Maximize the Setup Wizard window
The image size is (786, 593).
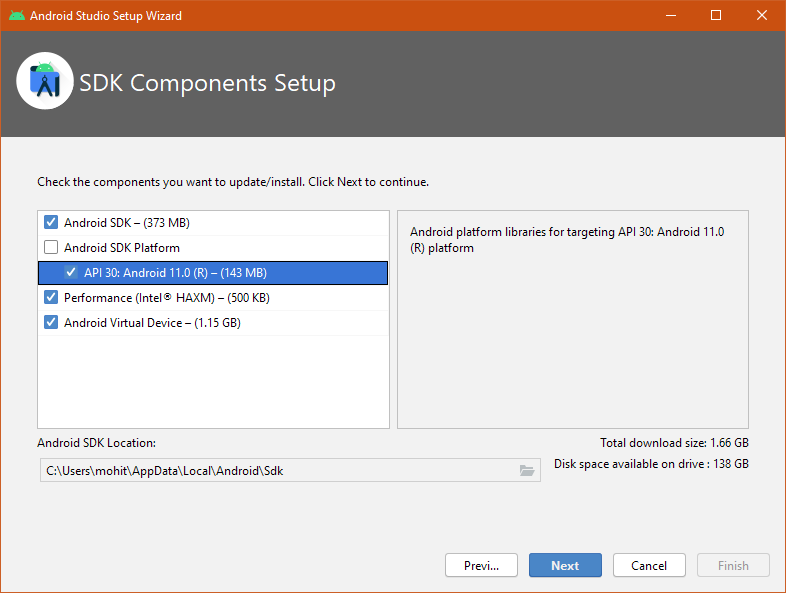716,16
